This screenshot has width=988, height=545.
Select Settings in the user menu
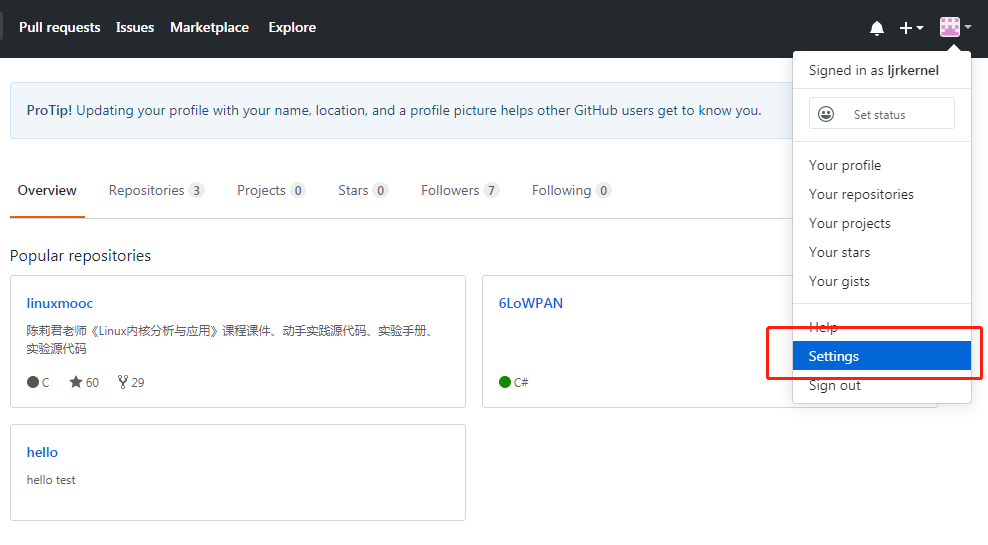pyautogui.click(x=834, y=356)
